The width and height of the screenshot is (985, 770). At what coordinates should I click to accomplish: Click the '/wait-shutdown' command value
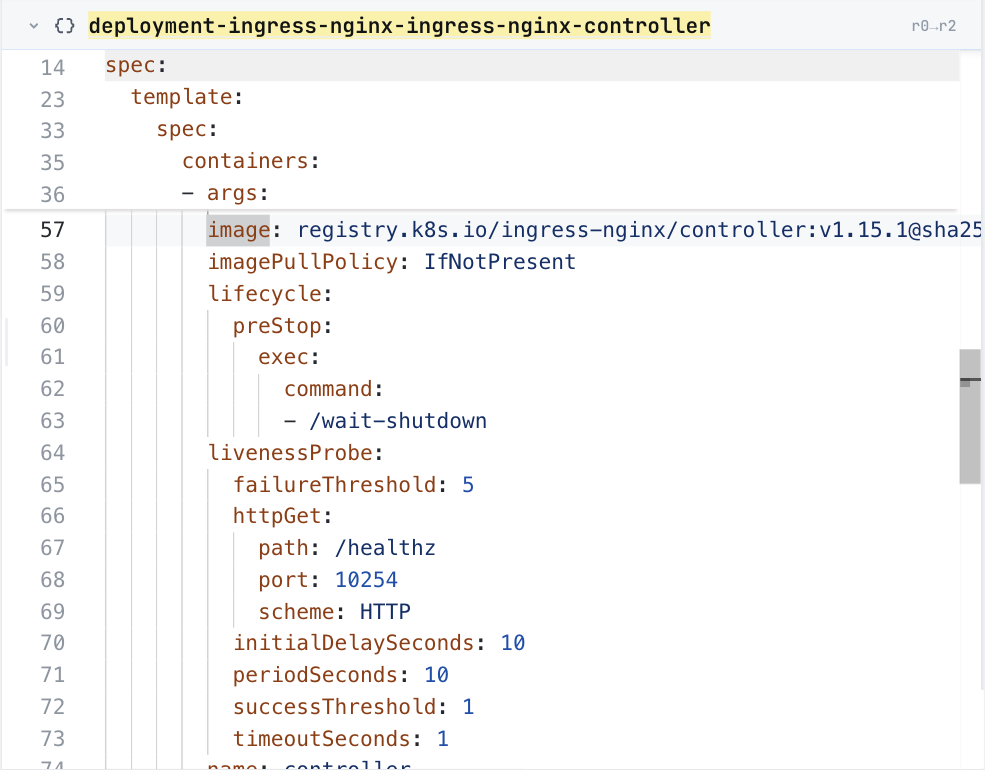point(398,421)
